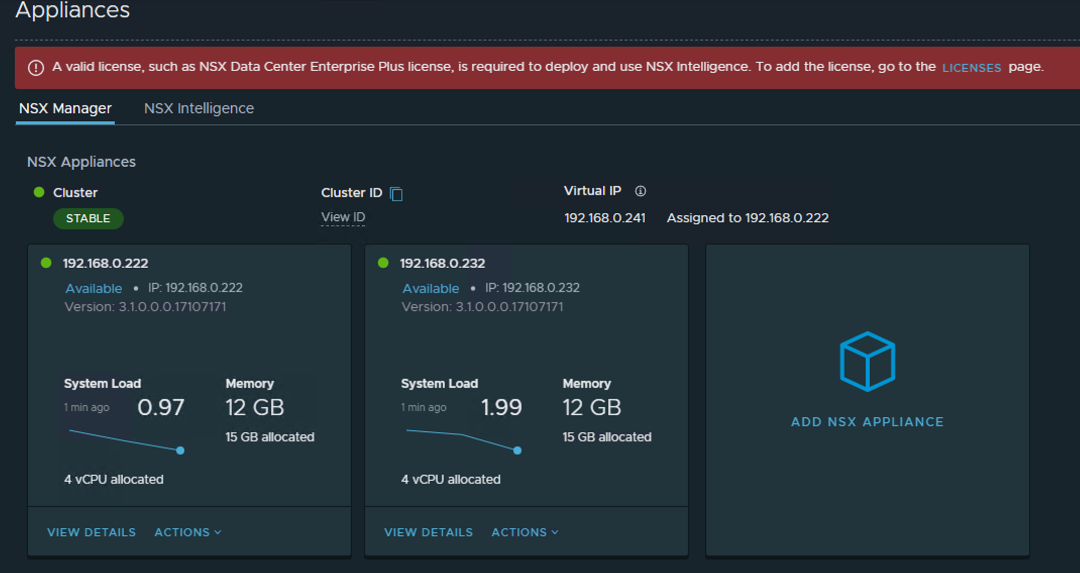Switch to the NSX Manager tab
The width and height of the screenshot is (1080, 573).
(x=65, y=108)
